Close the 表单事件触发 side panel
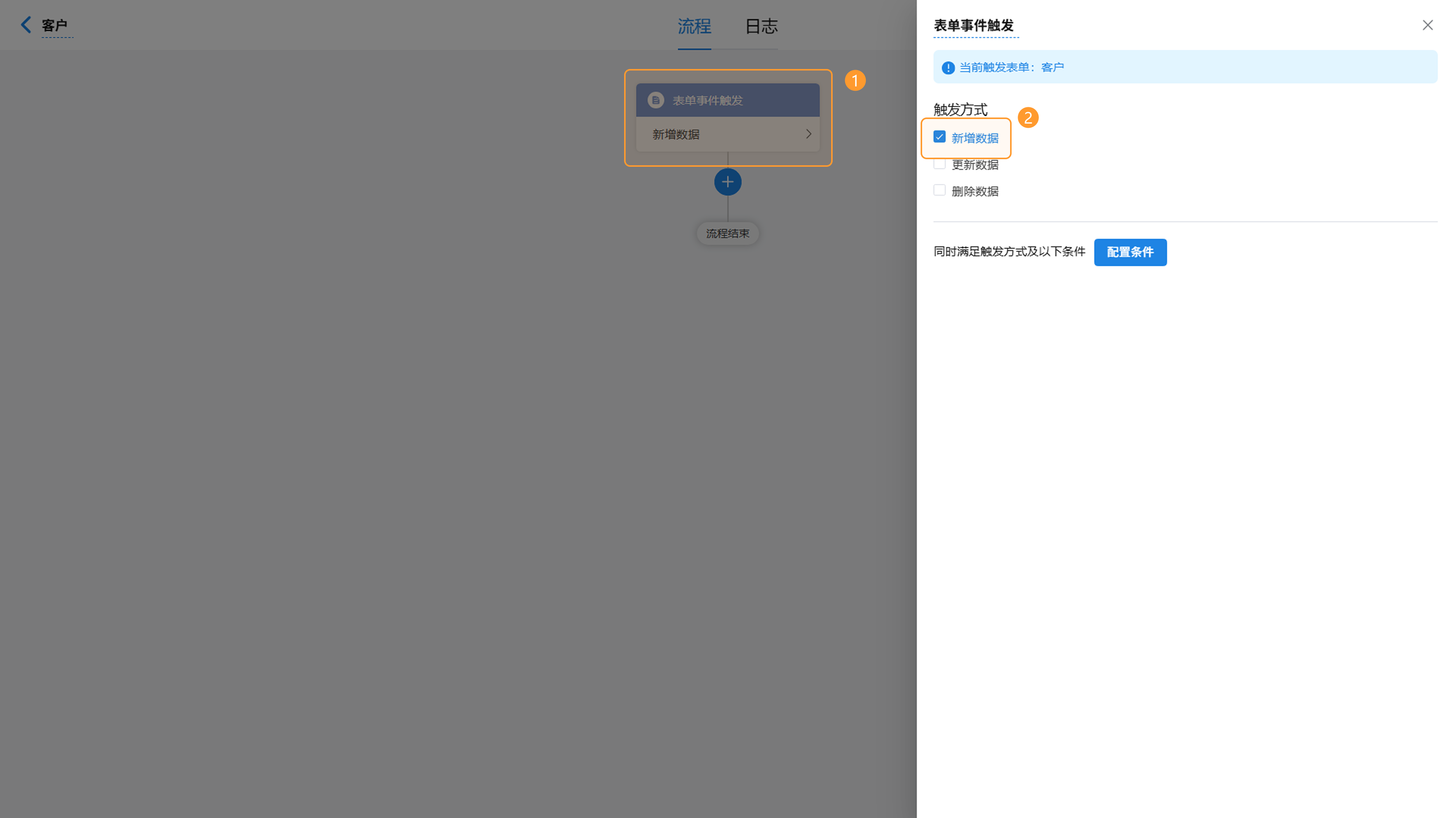Viewport: 1456px width, 818px height. (1428, 25)
